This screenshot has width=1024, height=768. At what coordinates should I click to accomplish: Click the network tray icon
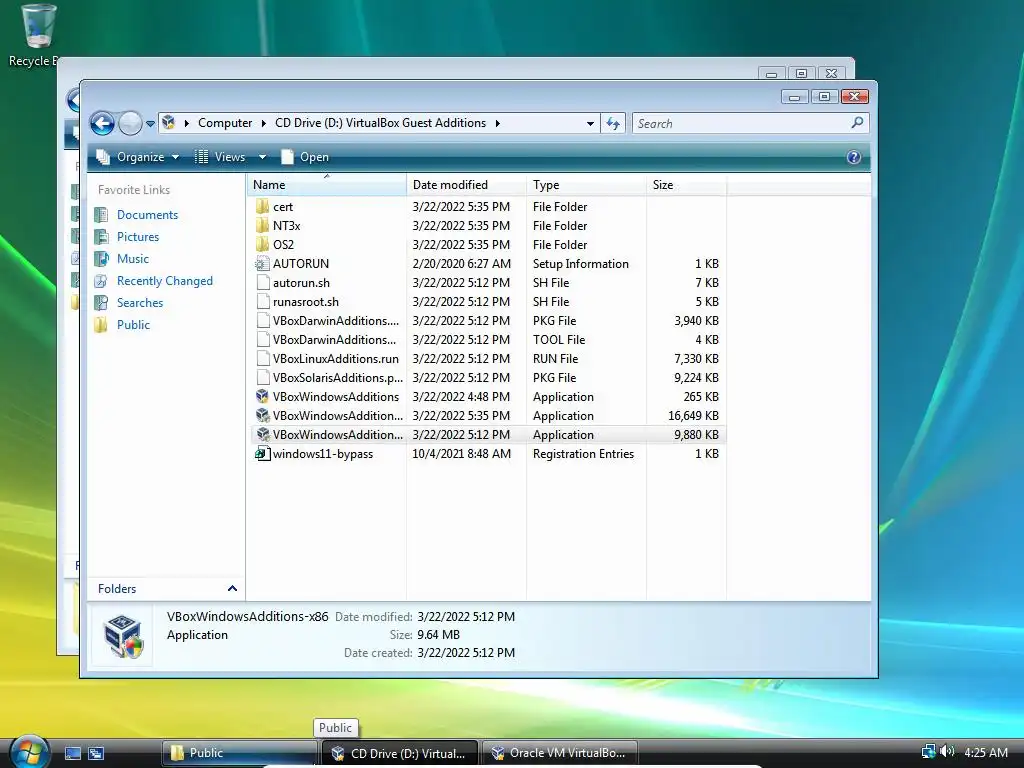(x=928, y=752)
